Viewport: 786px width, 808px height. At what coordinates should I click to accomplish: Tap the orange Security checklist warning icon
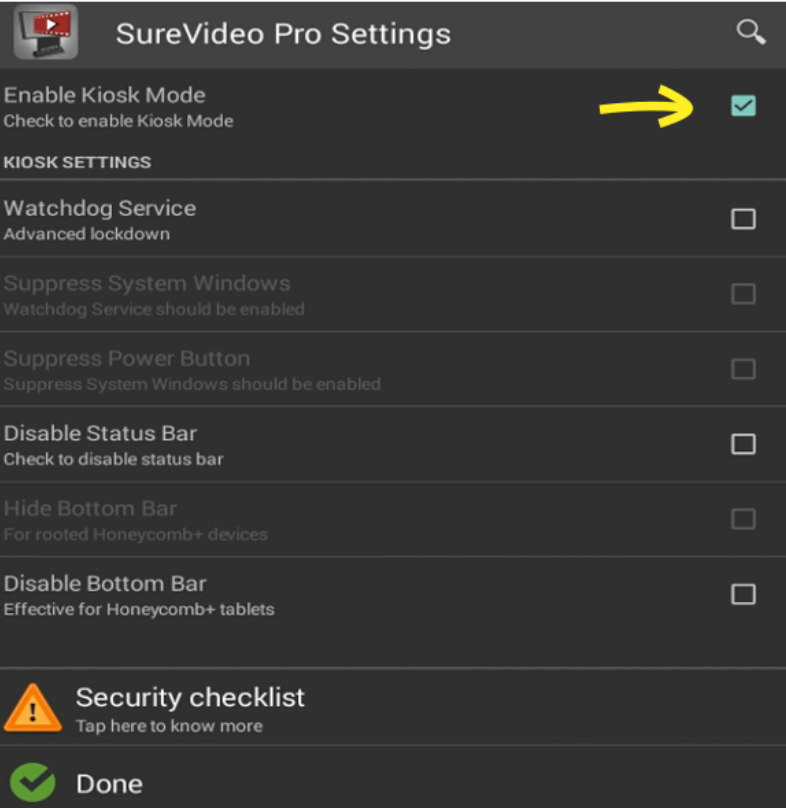pyautogui.click(x=32, y=708)
